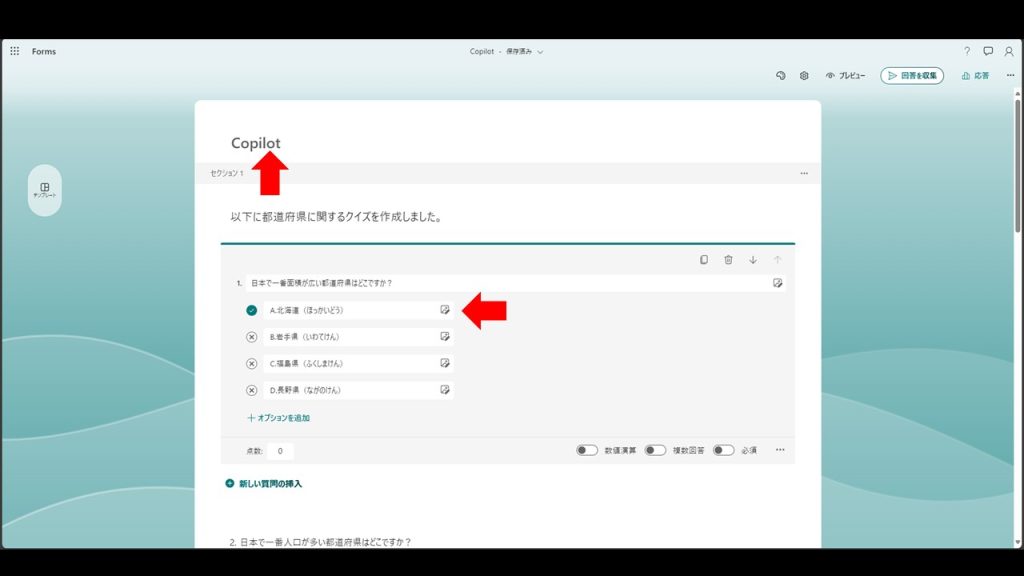Move question down with the arrow icon

(x=753, y=260)
